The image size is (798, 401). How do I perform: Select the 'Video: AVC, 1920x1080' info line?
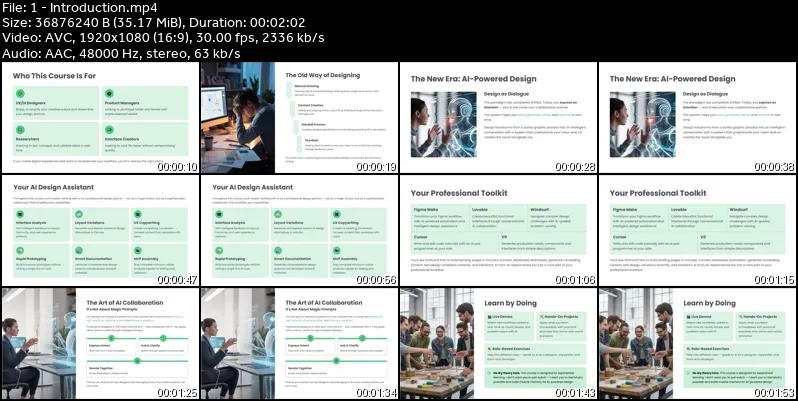click(x=163, y=38)
